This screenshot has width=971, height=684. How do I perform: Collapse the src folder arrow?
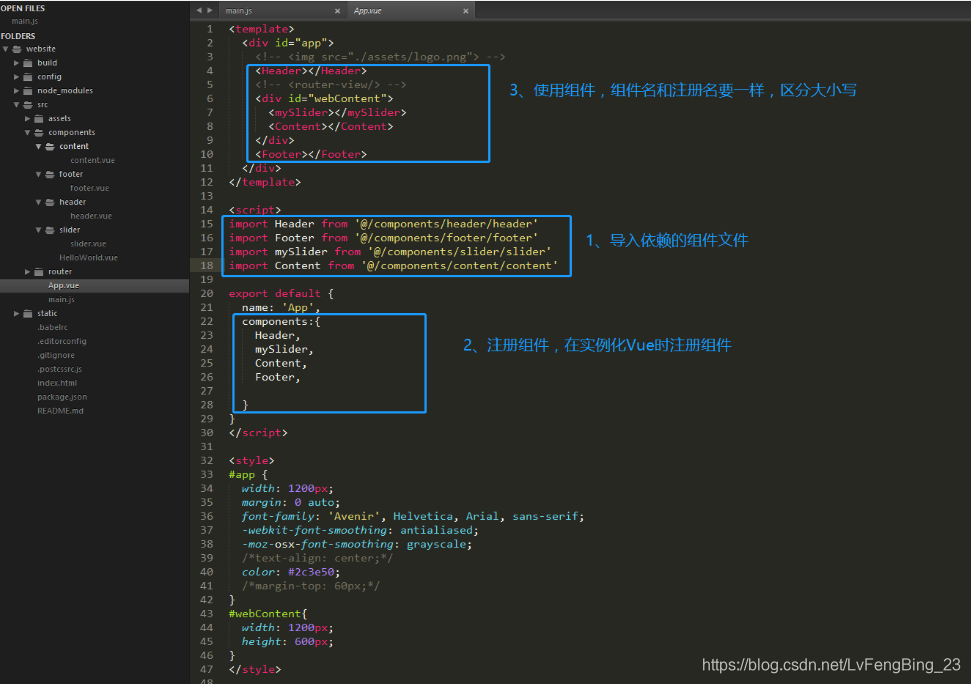[x=16, y=105]
